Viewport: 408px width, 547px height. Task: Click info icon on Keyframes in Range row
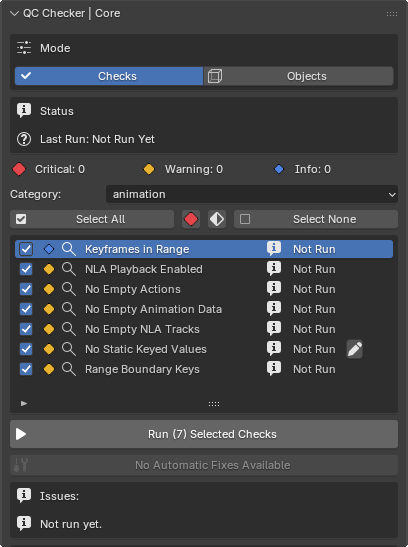coord(274,248)
